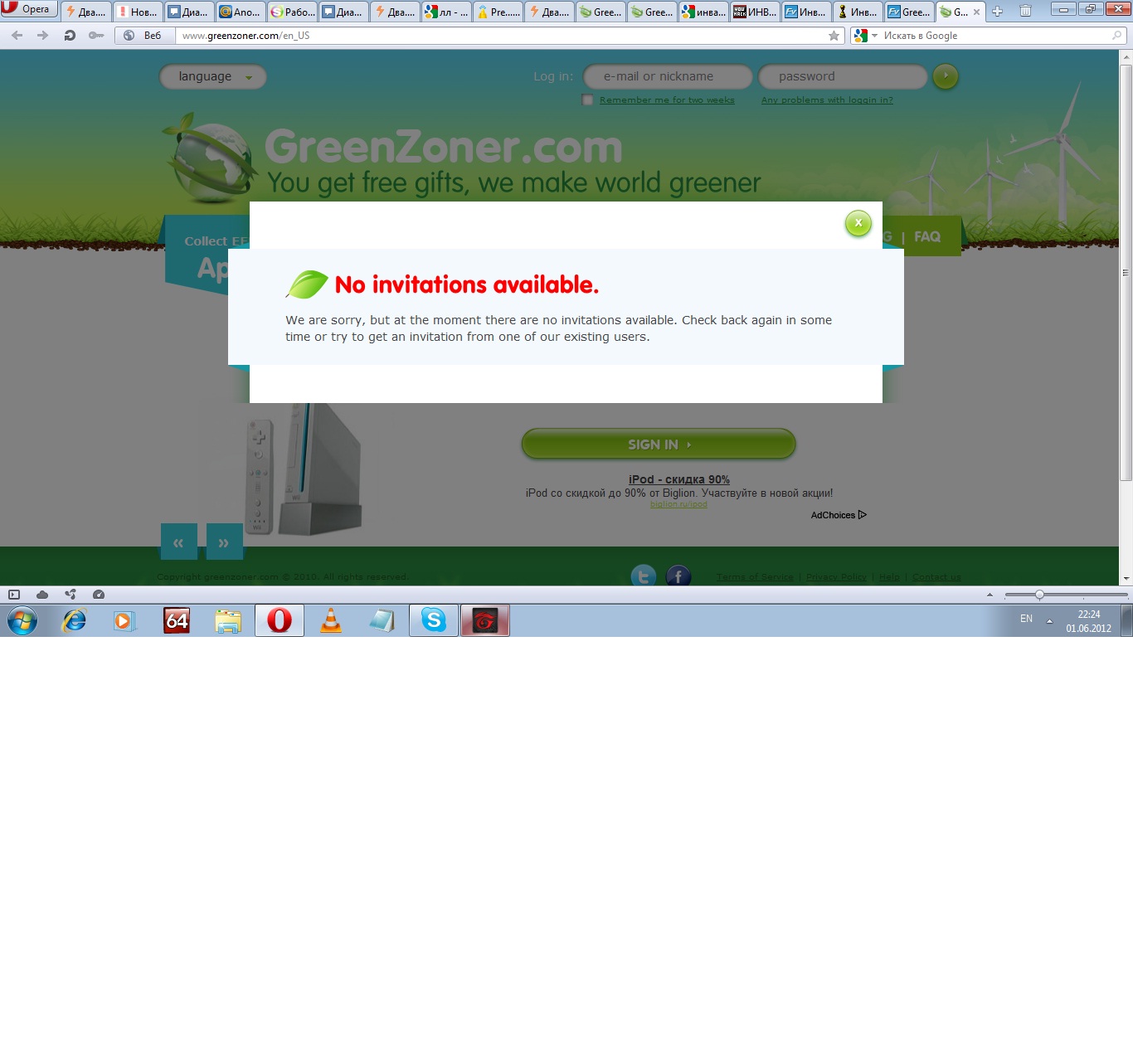The width and height of the screenshot is (1133, 1064).
Task: Go forward to the next page
Action: pyautogui.click(x=43, y=36)
